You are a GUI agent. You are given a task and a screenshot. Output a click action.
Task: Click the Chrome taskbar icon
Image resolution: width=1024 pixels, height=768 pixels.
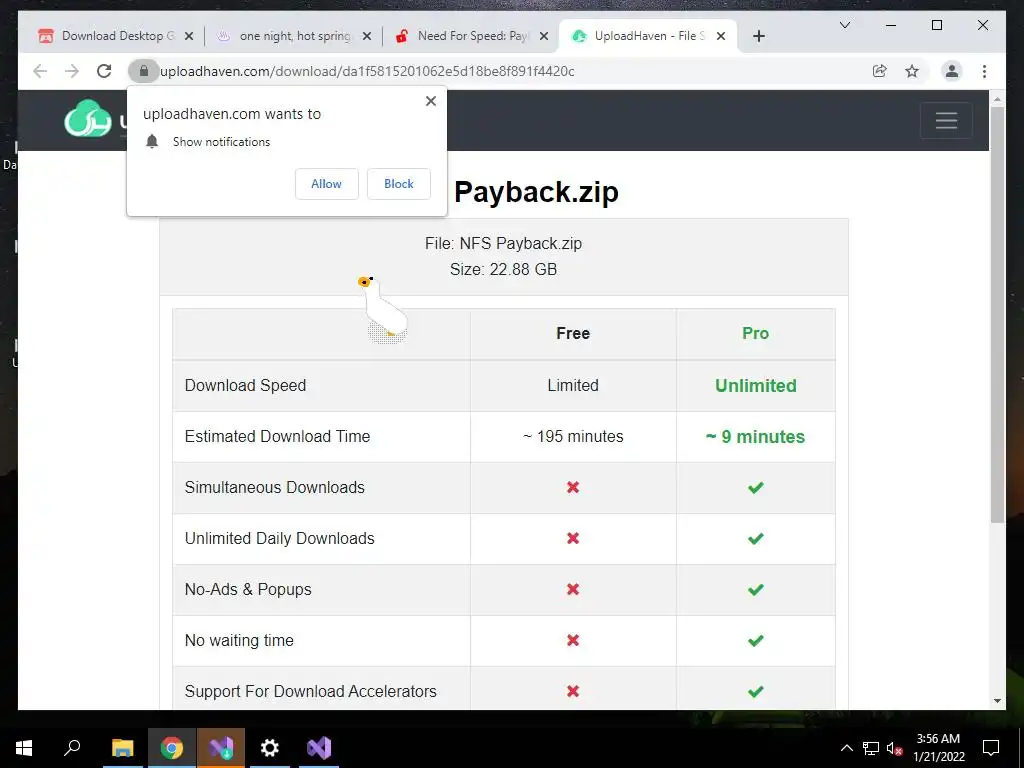(172, 748)
